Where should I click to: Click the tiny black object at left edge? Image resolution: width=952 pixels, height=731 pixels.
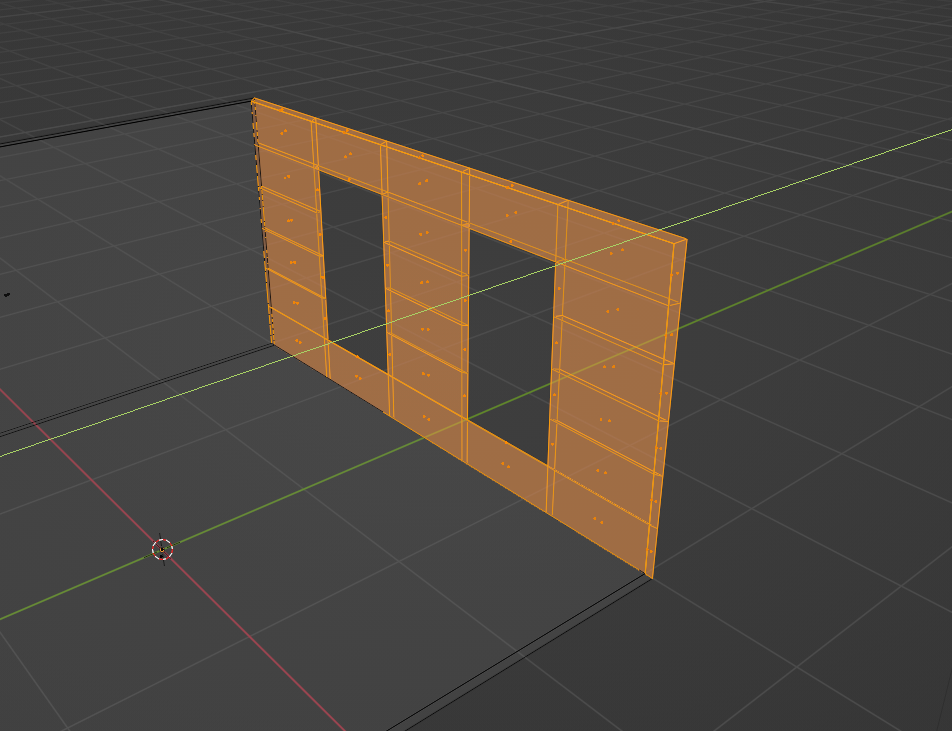point(7,295)
